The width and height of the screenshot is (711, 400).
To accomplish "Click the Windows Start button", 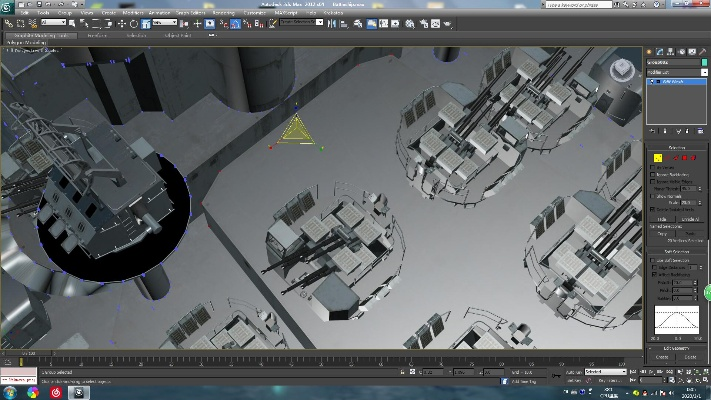I will point(9,392).
